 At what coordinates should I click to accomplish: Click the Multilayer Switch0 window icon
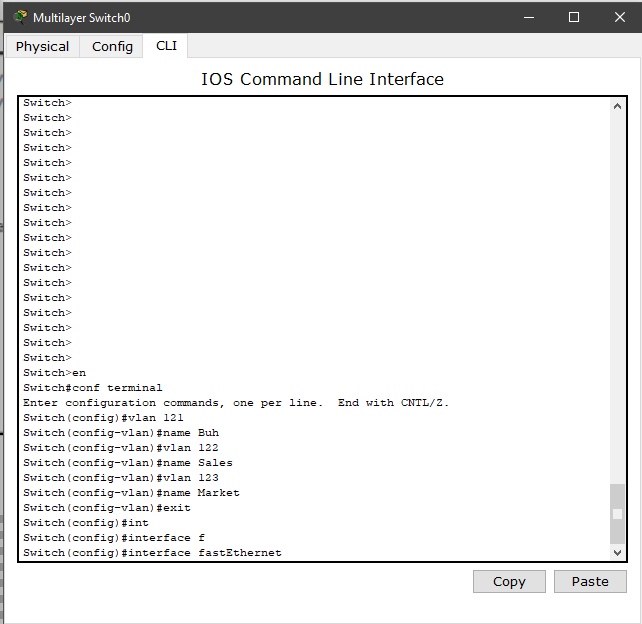point(20,17)
